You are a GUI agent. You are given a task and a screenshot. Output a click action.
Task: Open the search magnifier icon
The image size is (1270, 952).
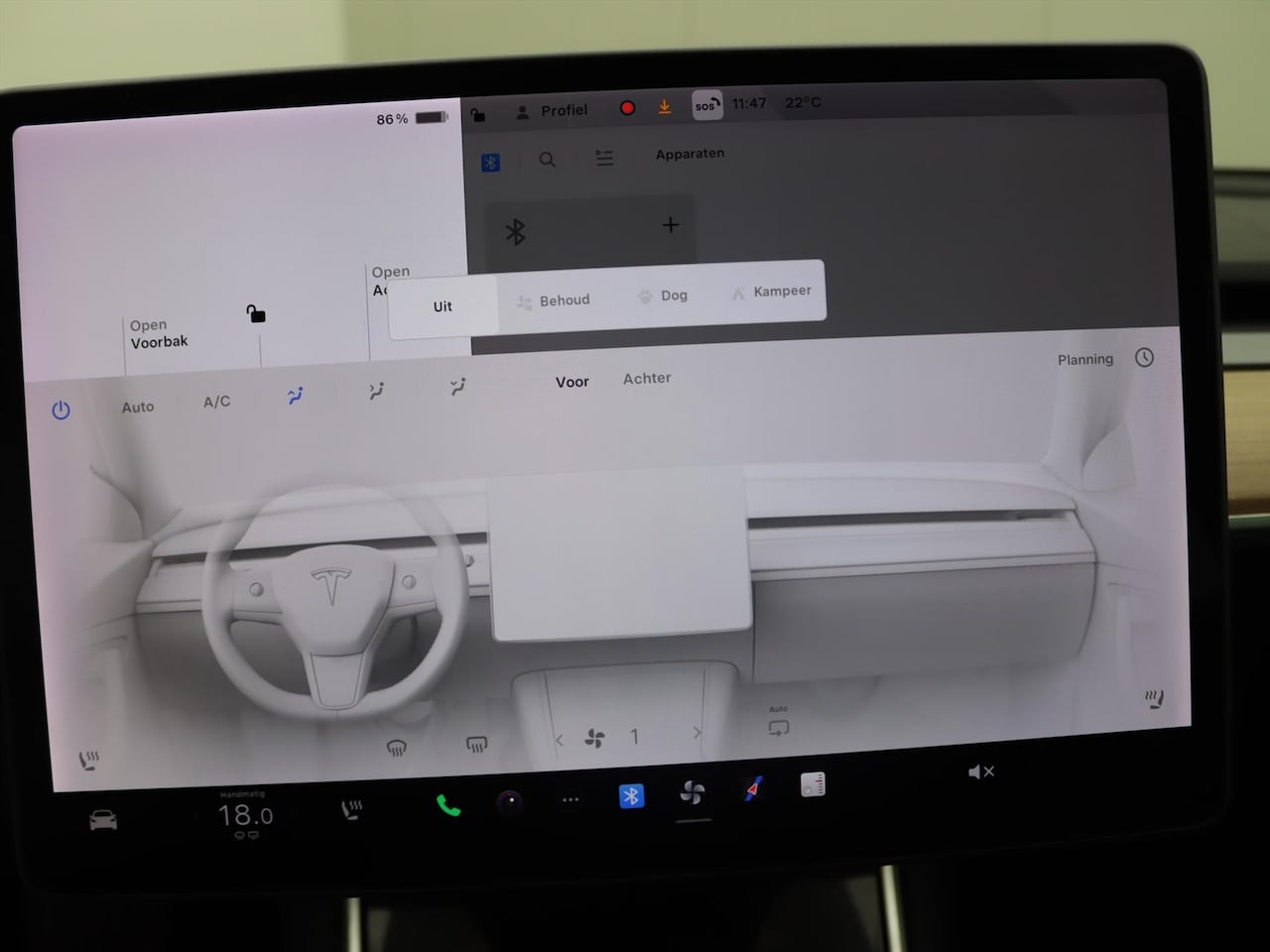547,160
